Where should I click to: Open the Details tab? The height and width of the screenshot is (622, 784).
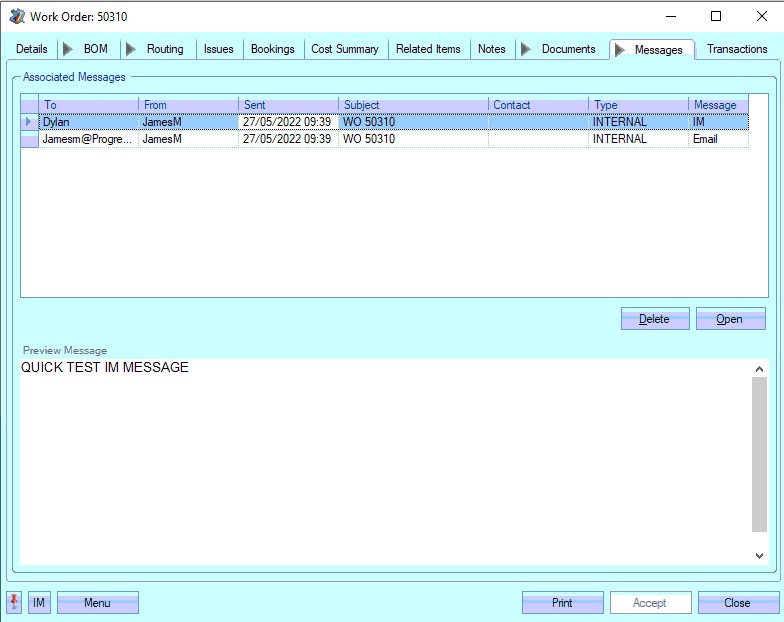click(32, 49)
